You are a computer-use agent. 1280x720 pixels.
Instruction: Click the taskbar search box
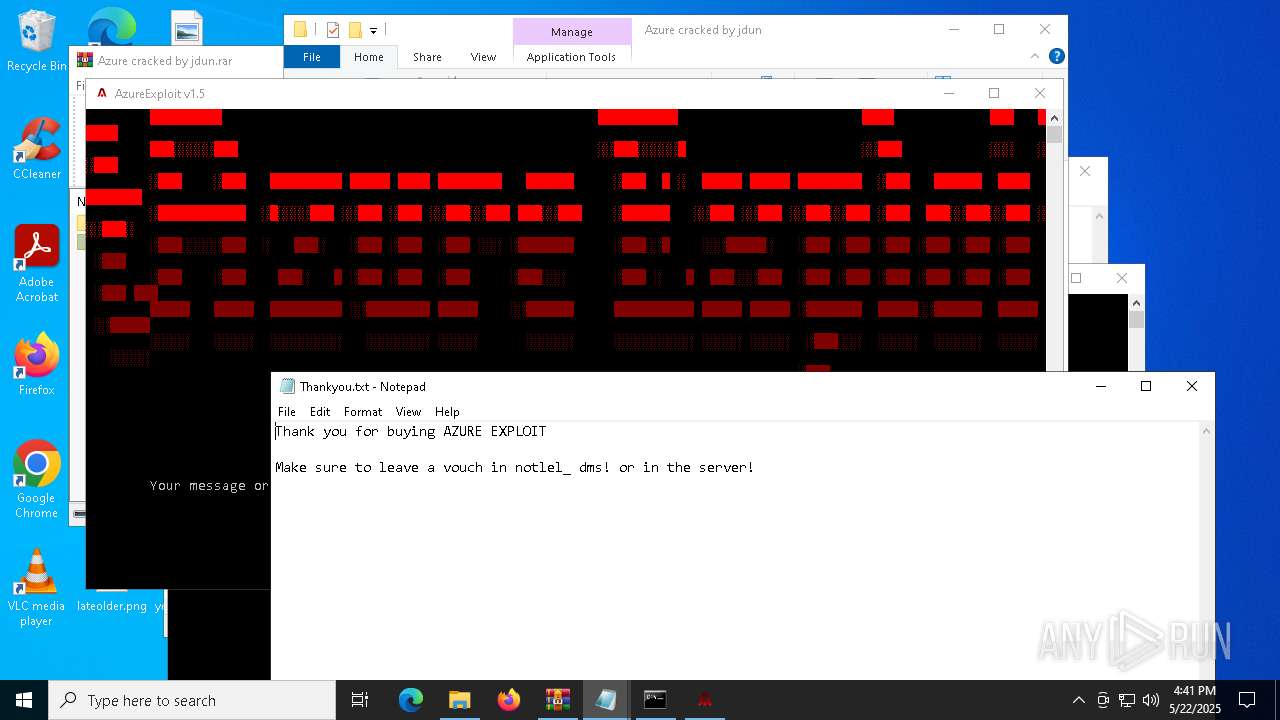click(x=192, y=700)
